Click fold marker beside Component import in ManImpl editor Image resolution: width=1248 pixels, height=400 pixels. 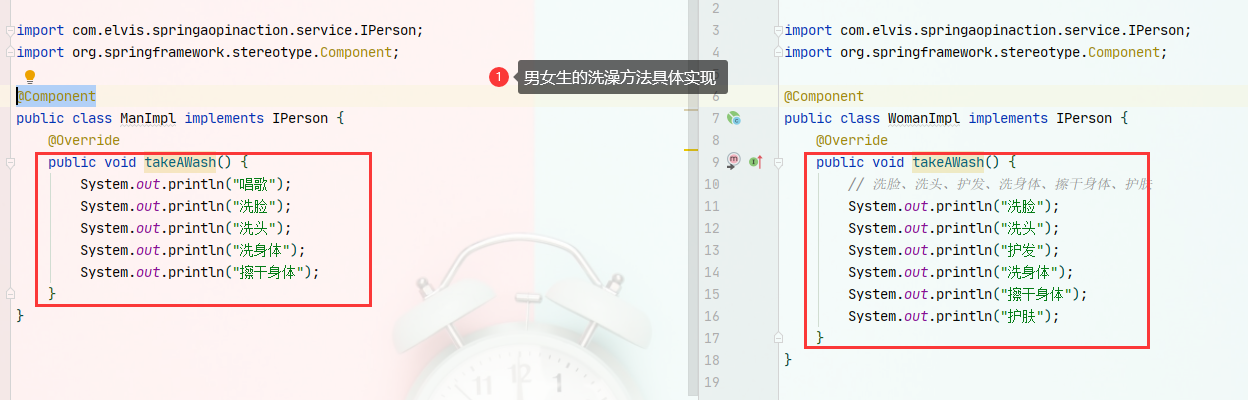click(9, 53)
